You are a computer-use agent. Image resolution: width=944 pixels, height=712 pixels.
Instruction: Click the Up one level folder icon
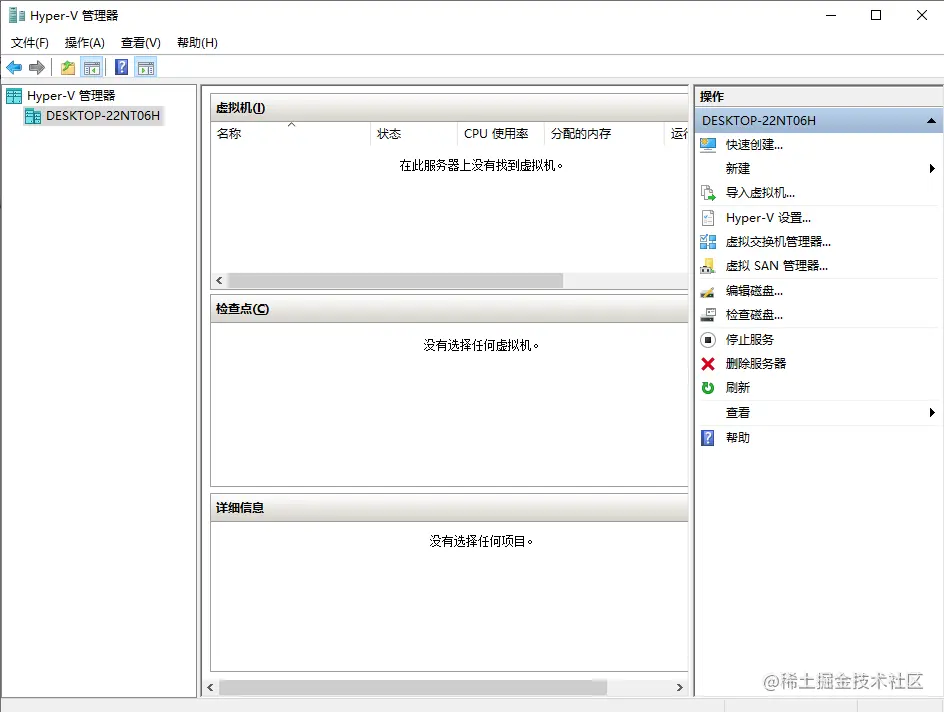tap(68, 67)
